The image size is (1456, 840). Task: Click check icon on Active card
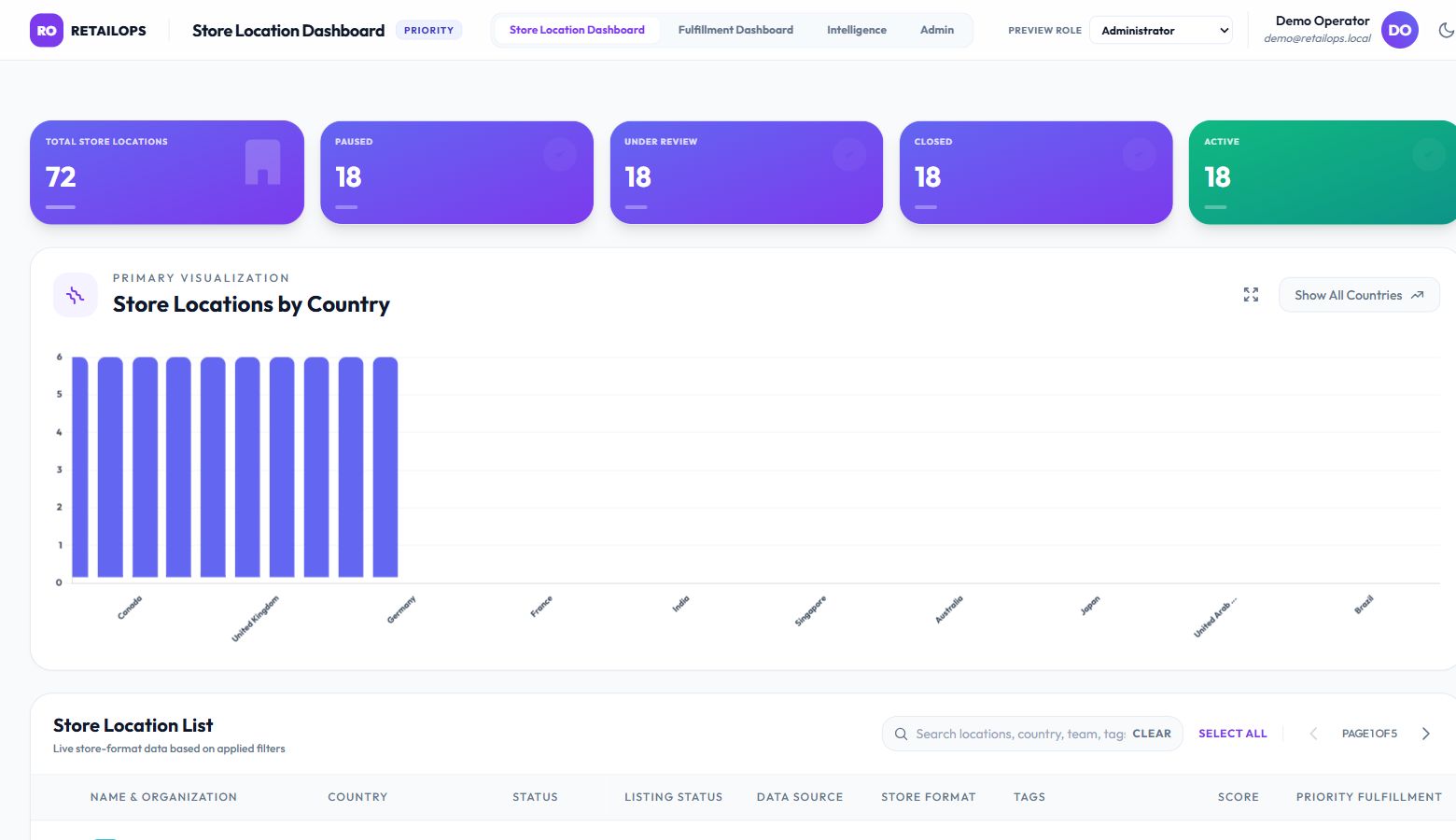[x=1428, y=154]
